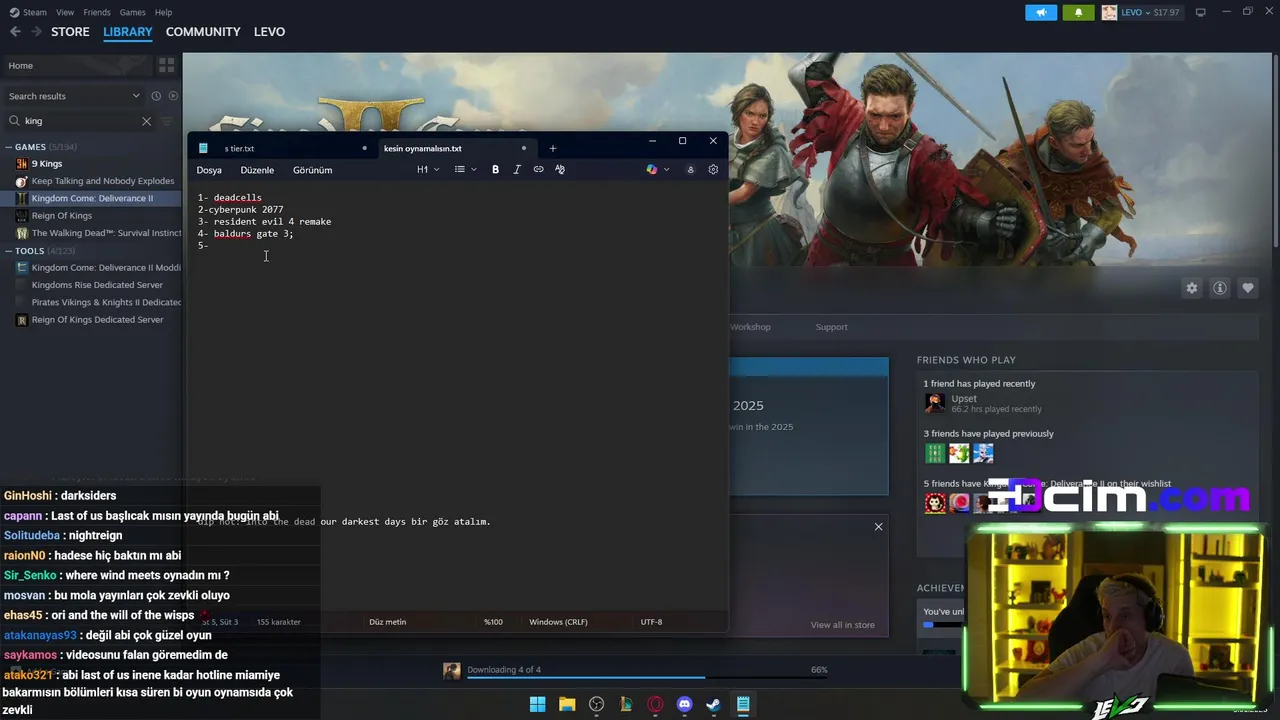This screenshot has width=1280, height=720.
Task: Open the LEVO profile tab
Action: (269, 32)
